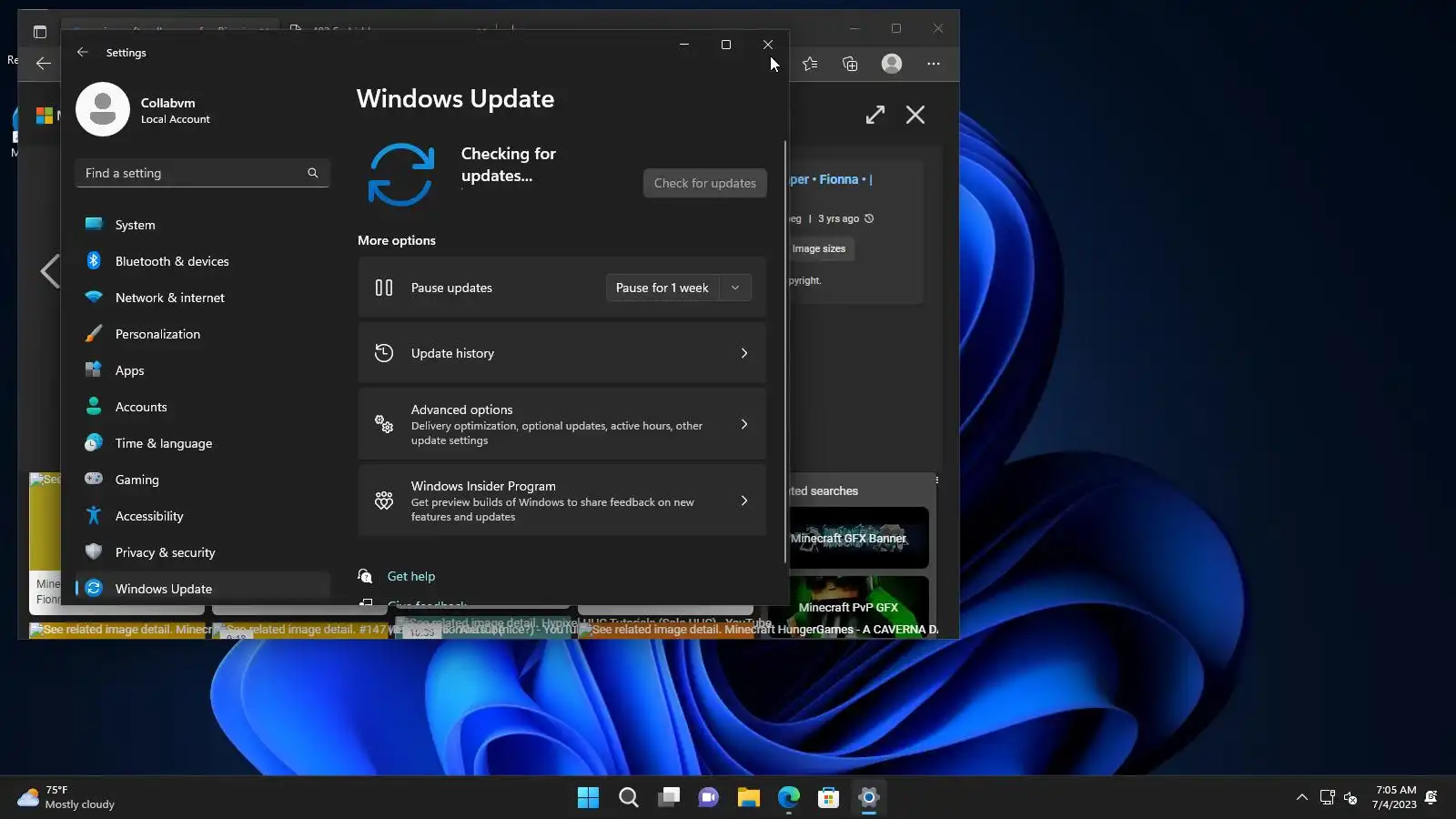The height and width of the screenshot is (819, 1456).
Task: Switch to Microsoft Edge on the taskbar
Action: click(789, 798)
